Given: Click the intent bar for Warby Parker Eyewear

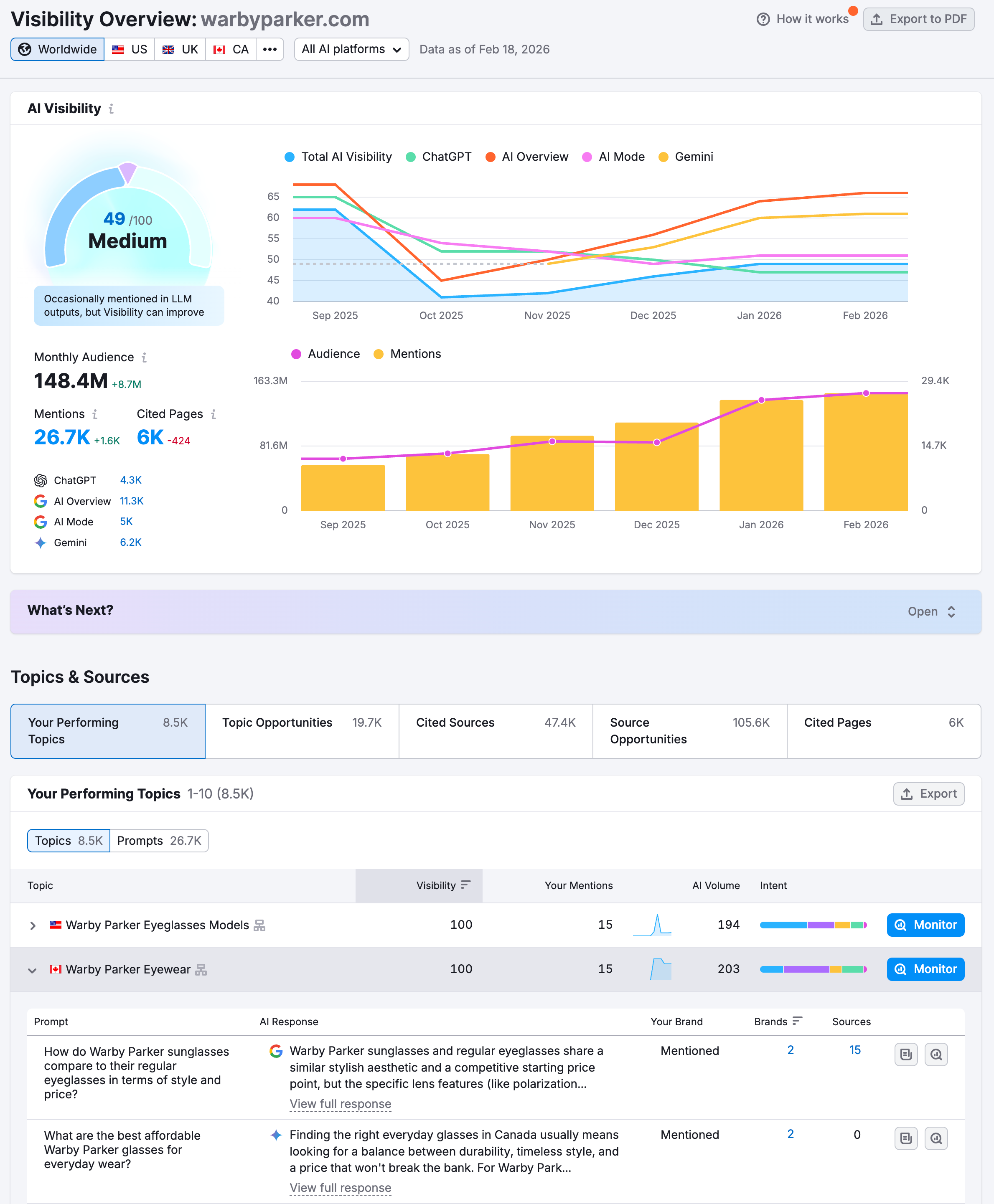Looking at the screenshot, I should coord(813,969).
